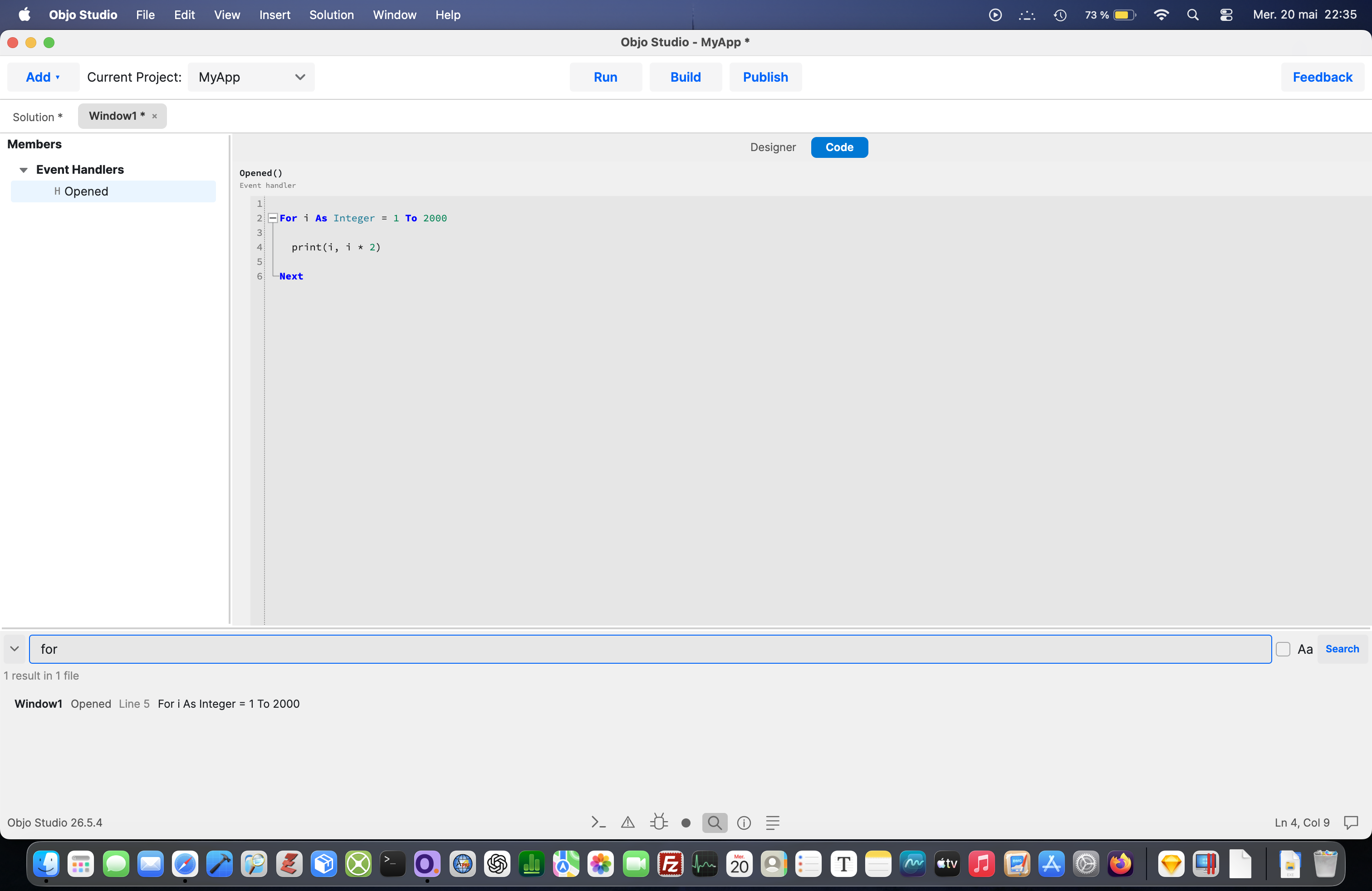Open Launchpad from the Dock
This screenshot has height=891, width=1372.
(81, 863)
